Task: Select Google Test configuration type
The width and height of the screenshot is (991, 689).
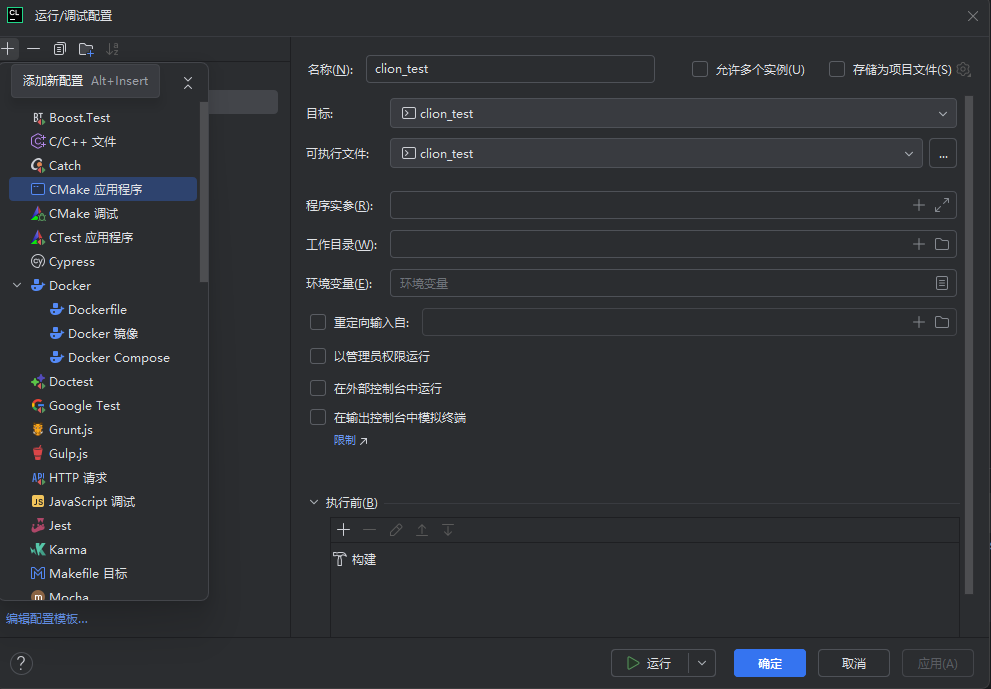Action: tap(103, 406)
